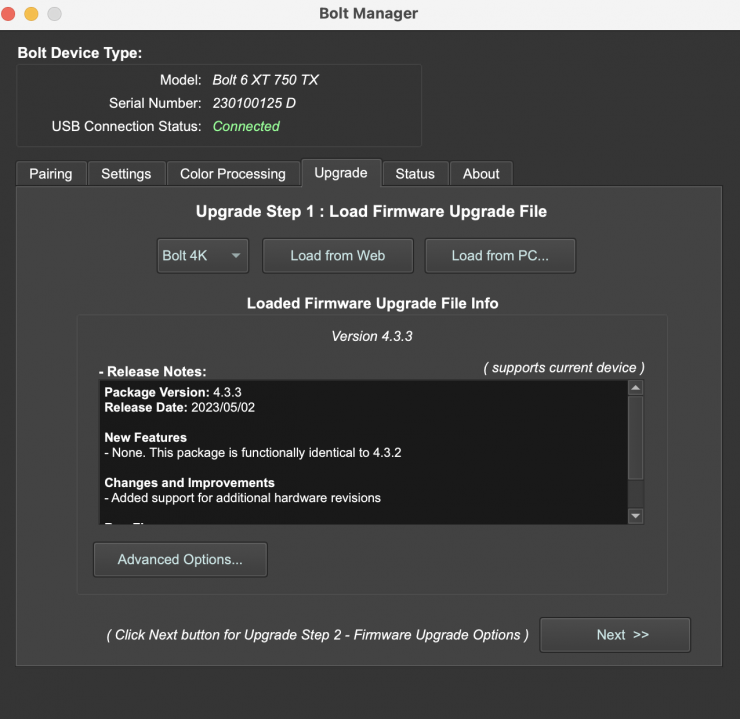Click Load from Web button
Image resolution: width=740 pixels, height=719 pixels.
tap(338, 256)
